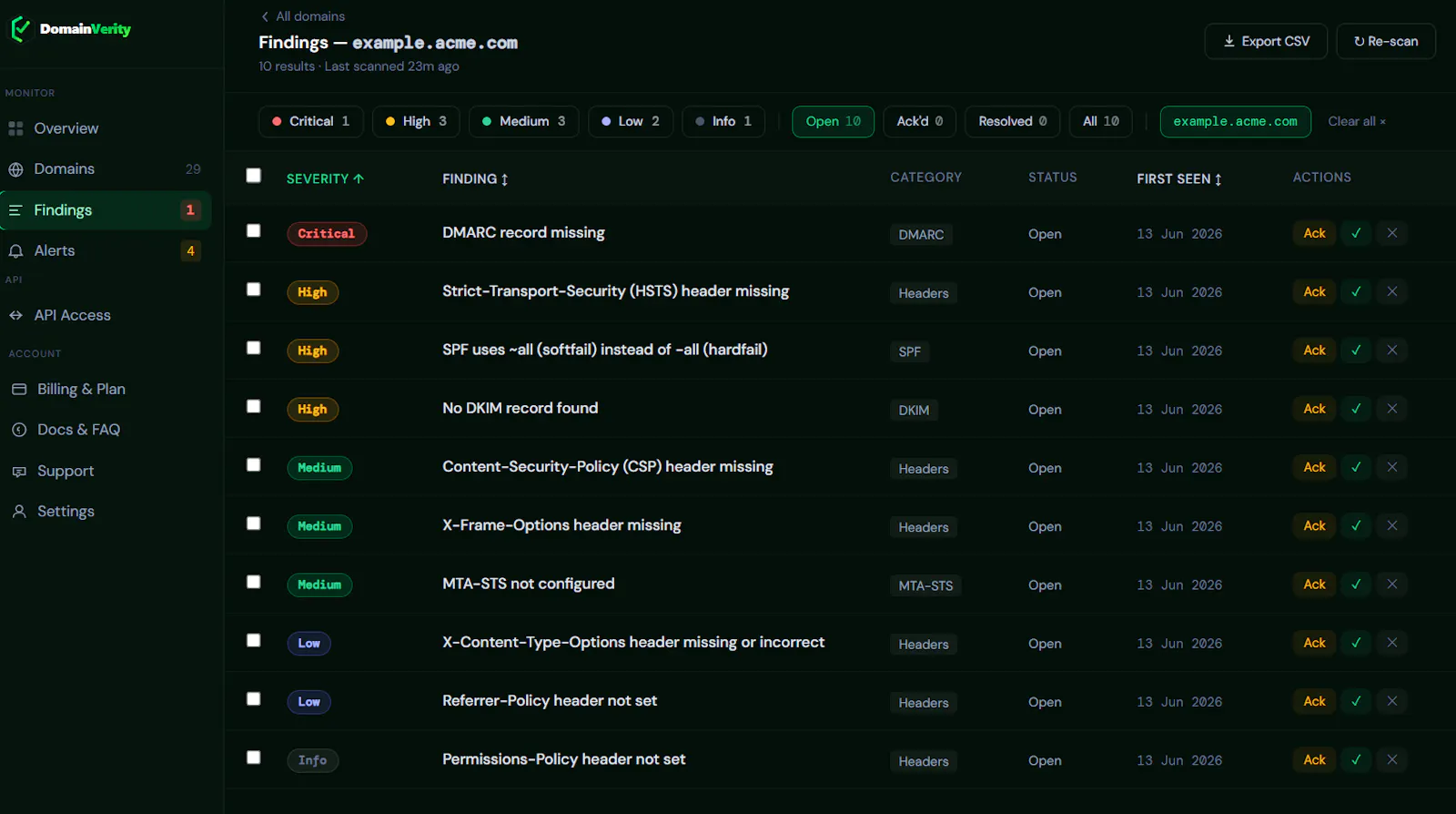Toggle the select-all checkbox in header
1456x814 pixels.
(254, 176)
